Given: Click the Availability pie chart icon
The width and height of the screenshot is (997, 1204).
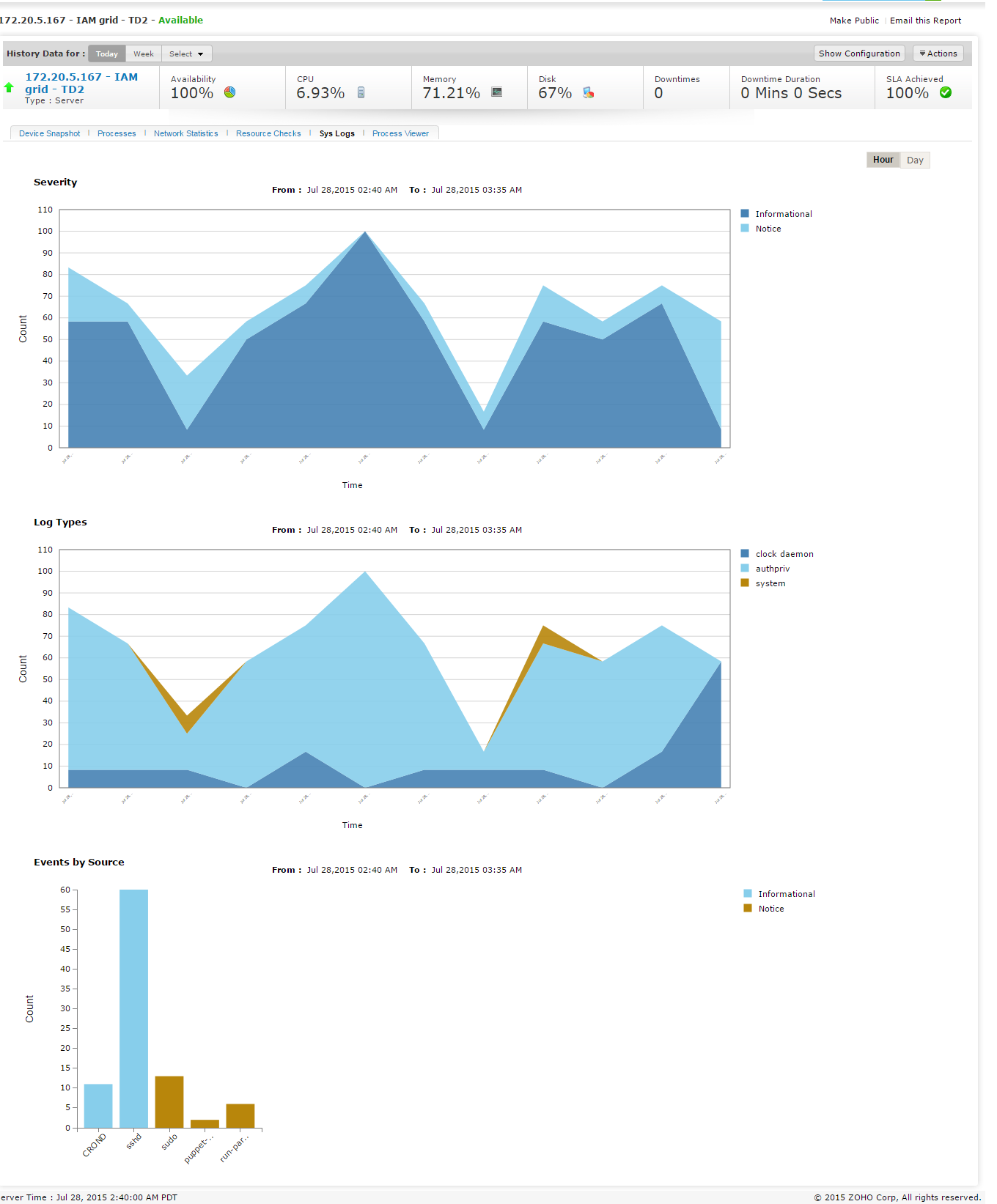Looking at the screenshot, I should click(229, 92).
